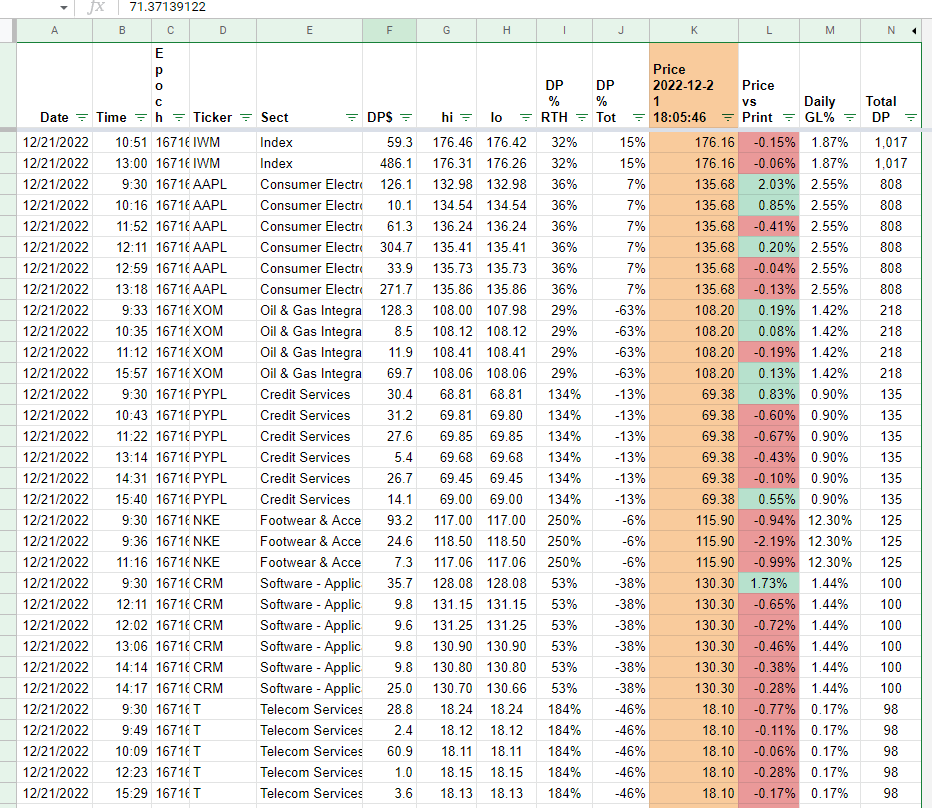Screen dimensions: 932x808
Task: Open the DP$ column filter icon
Action: [406, 118]
